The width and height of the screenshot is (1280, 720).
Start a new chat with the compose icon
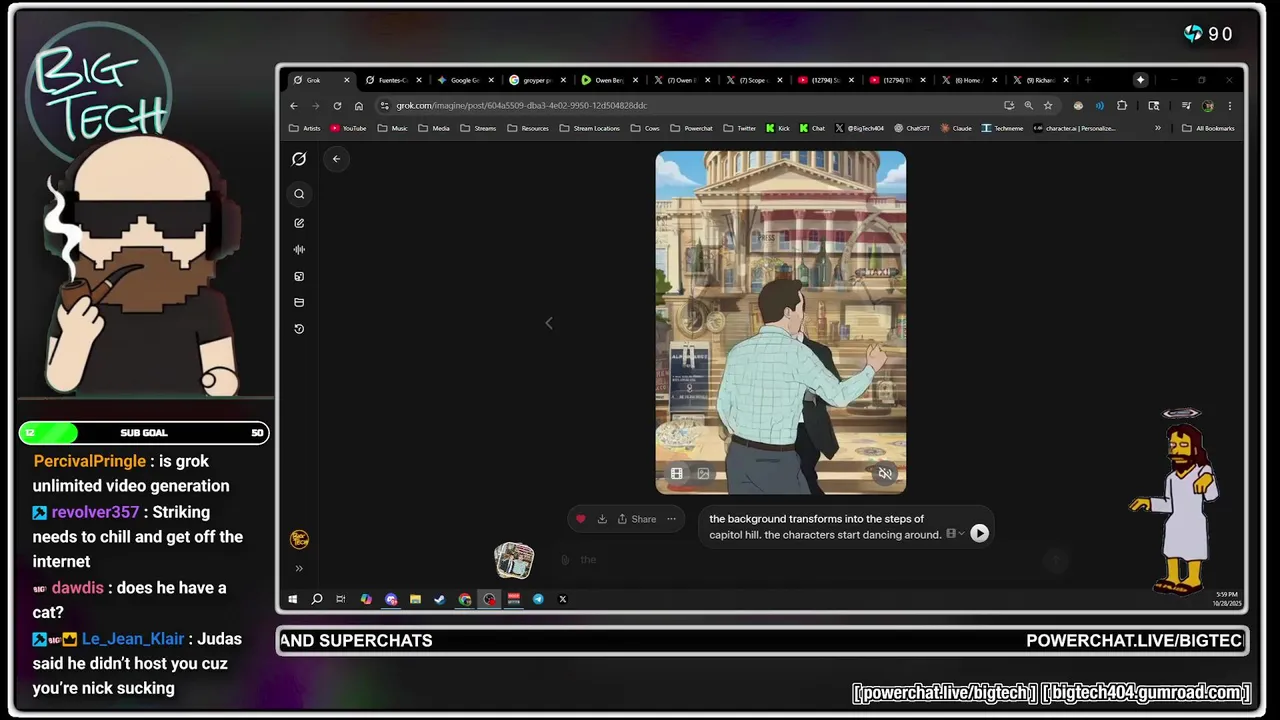click(x=299, y=223)
